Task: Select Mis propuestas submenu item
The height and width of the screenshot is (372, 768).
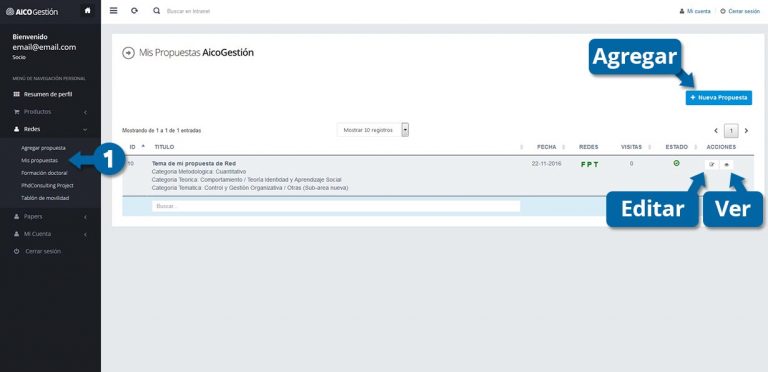Action: 39,160
